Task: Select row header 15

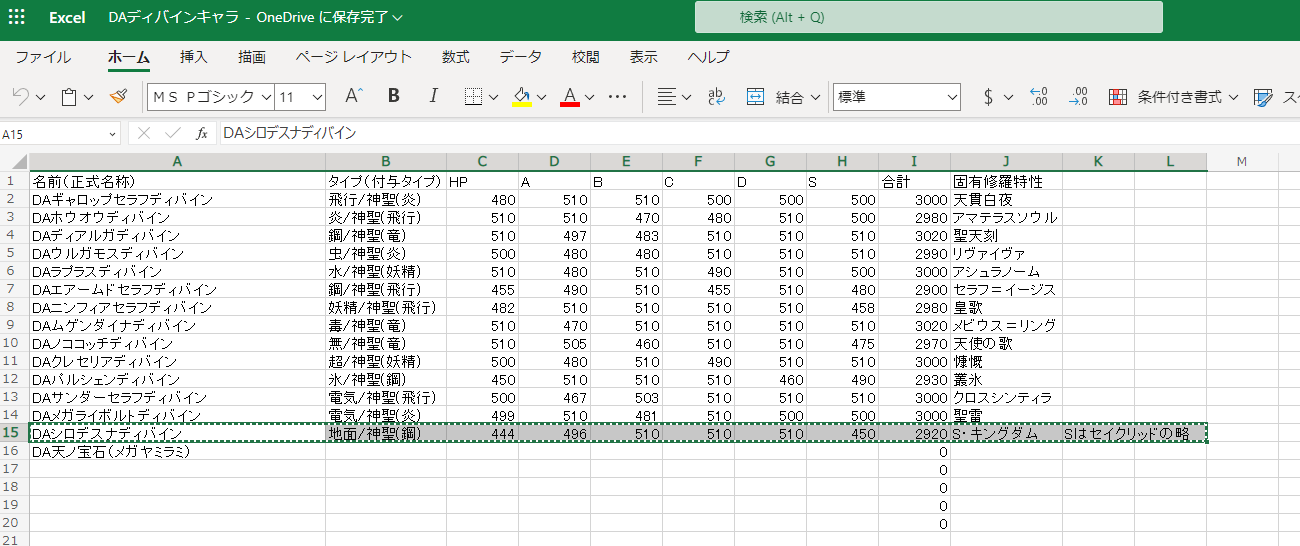Action: (x=14, y=434)
